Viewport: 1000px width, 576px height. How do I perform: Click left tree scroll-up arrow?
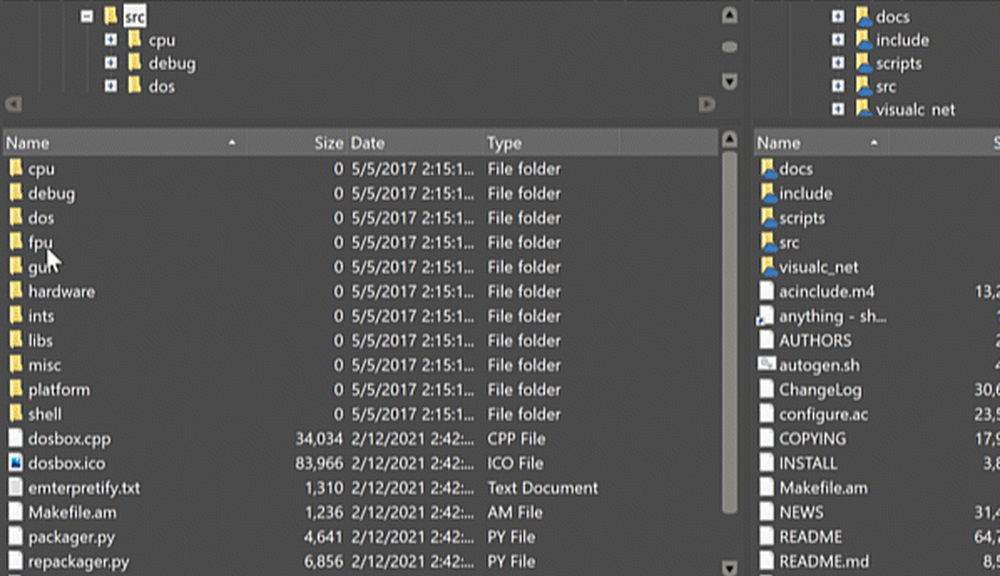(x=730, y=15)
